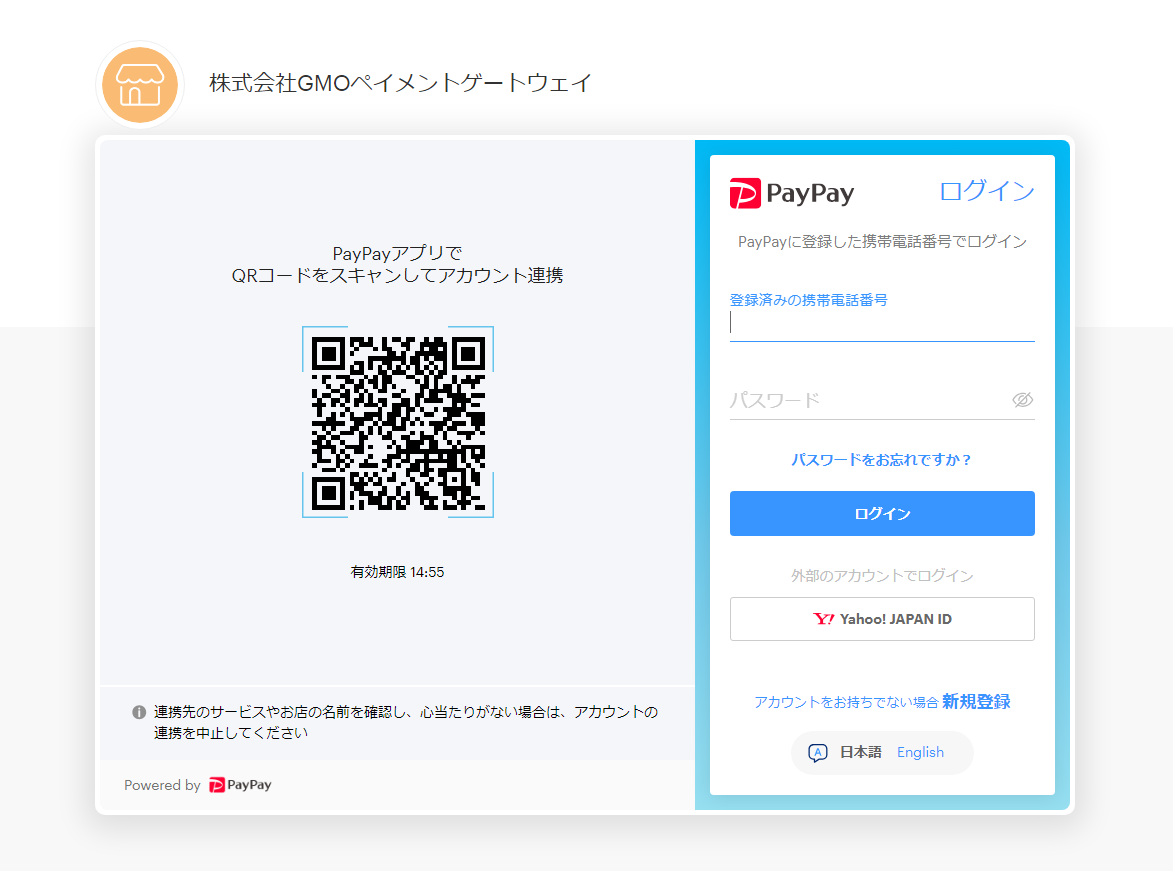This screenshot has height=871, width=1173.
Task: Click the merchant store icon for GMOペイメントゲートウェイ
Action: pos(139,85)
